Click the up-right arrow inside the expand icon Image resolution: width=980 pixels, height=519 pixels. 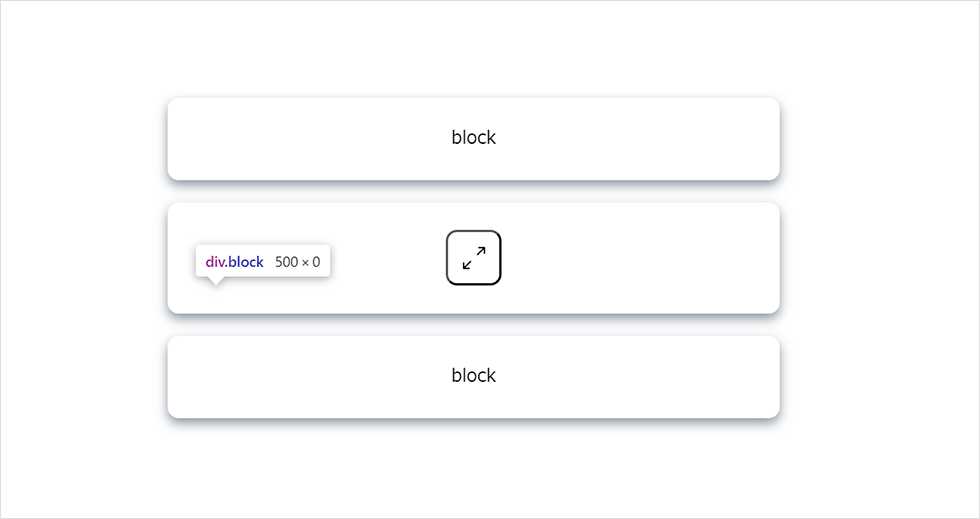point(481,251)
